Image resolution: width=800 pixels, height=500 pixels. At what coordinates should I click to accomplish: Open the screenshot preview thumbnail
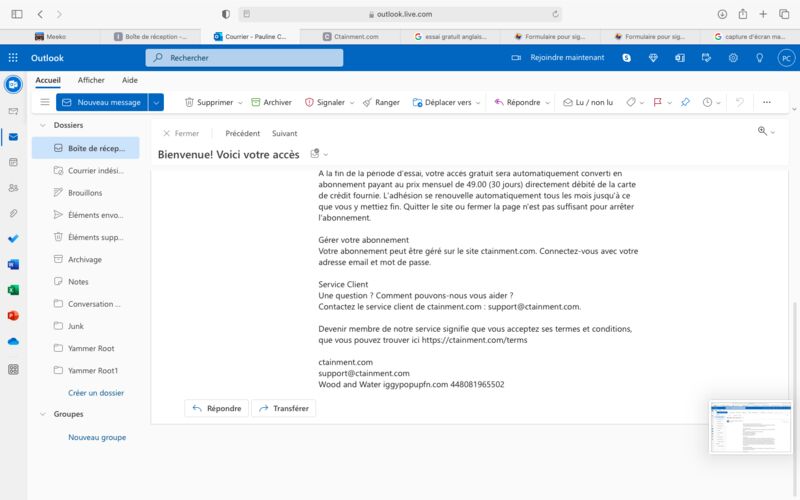(751, 427)
